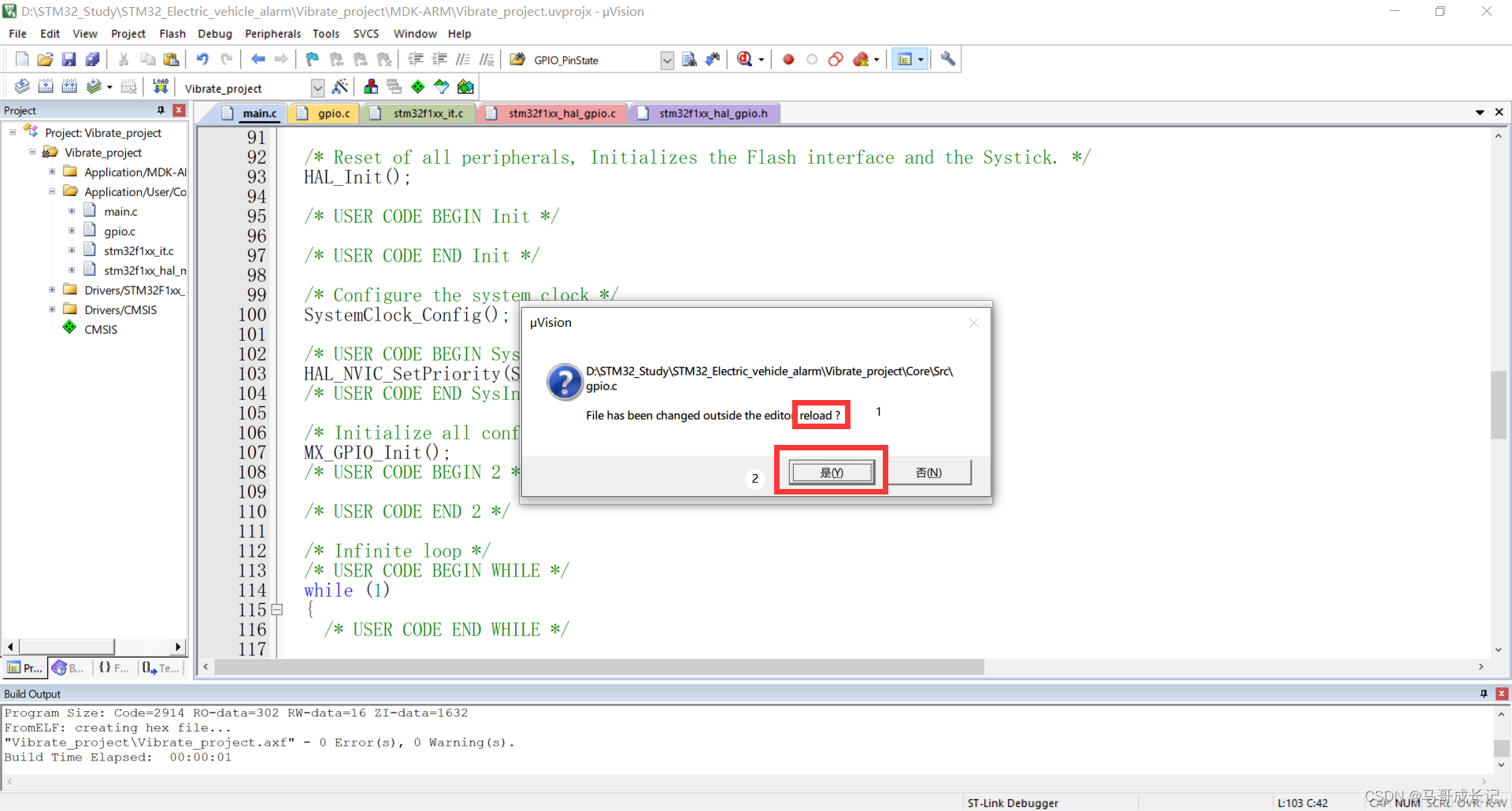Click the New file icon
The height and width of the screenshot is (811, 1512).
pyautogui.click(x=22, y=59)
